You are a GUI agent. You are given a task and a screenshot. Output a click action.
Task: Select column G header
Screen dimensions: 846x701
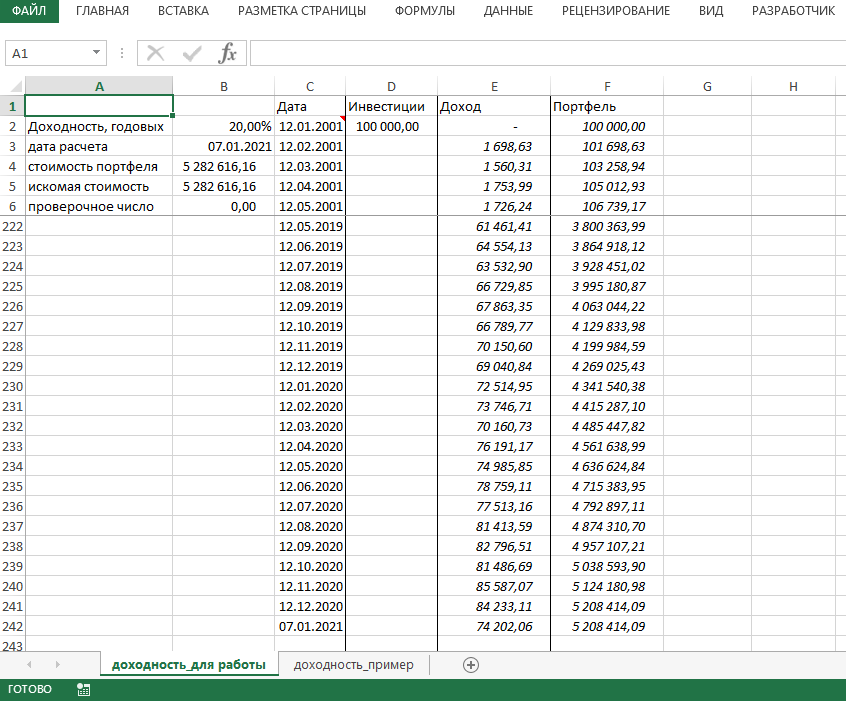click(707, 86)
